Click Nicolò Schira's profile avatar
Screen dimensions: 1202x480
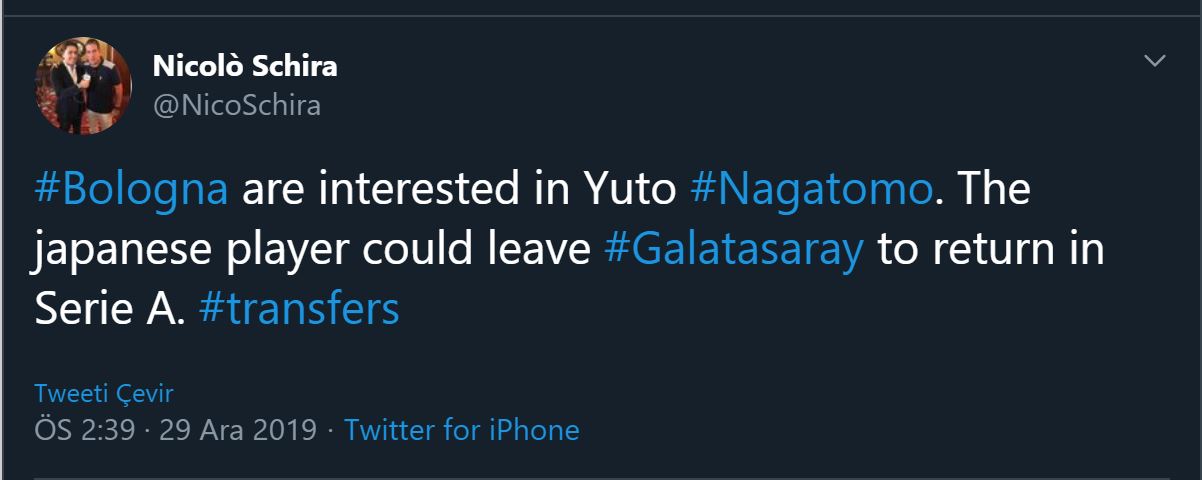tap(84, 86)
